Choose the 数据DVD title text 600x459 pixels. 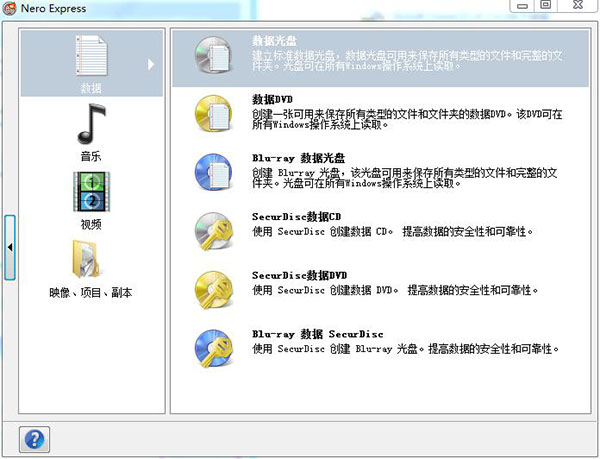click(273, 99)
